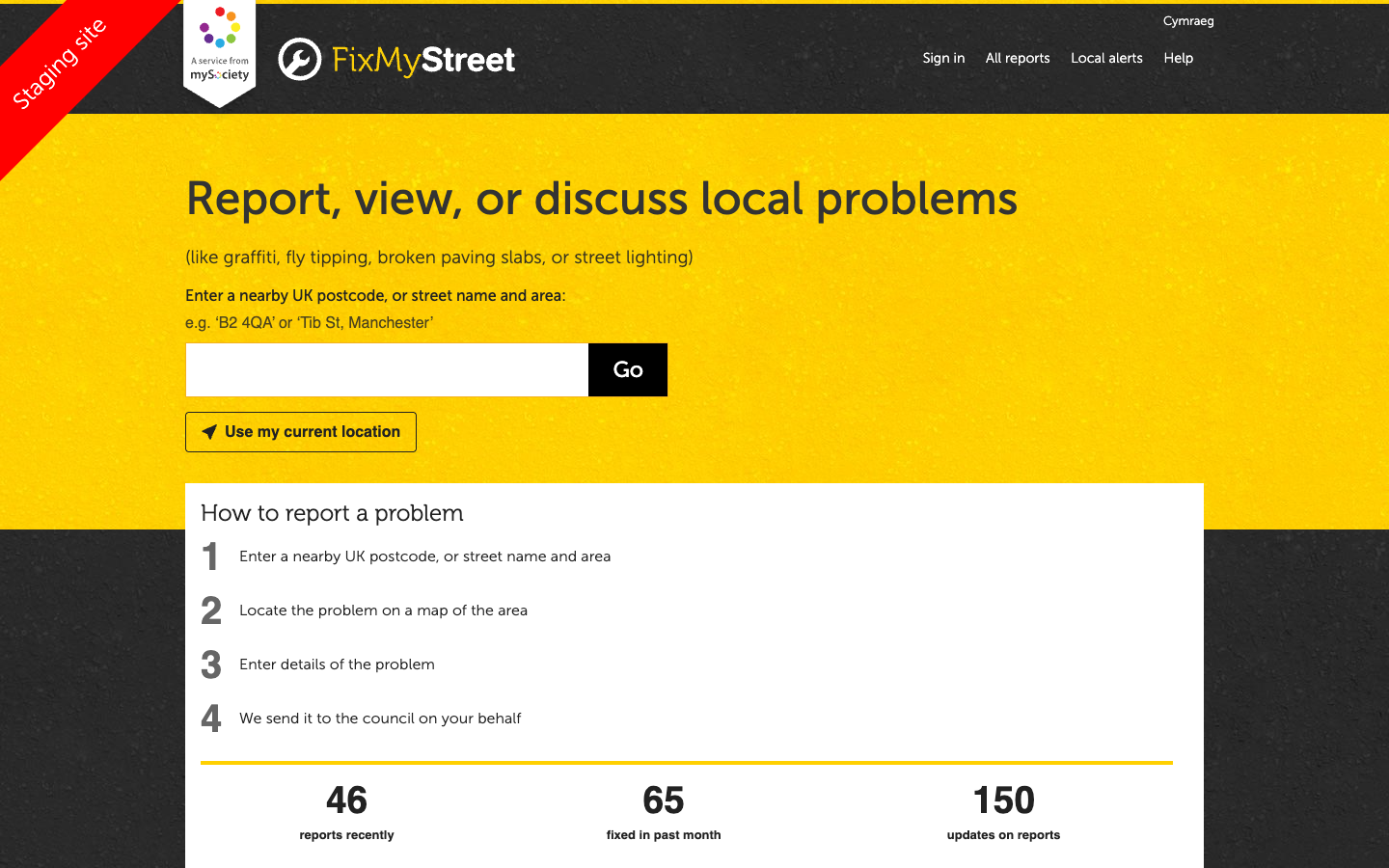
Task: Click the FixMyStreet wordmark in the header
Action: coord(422,61)
